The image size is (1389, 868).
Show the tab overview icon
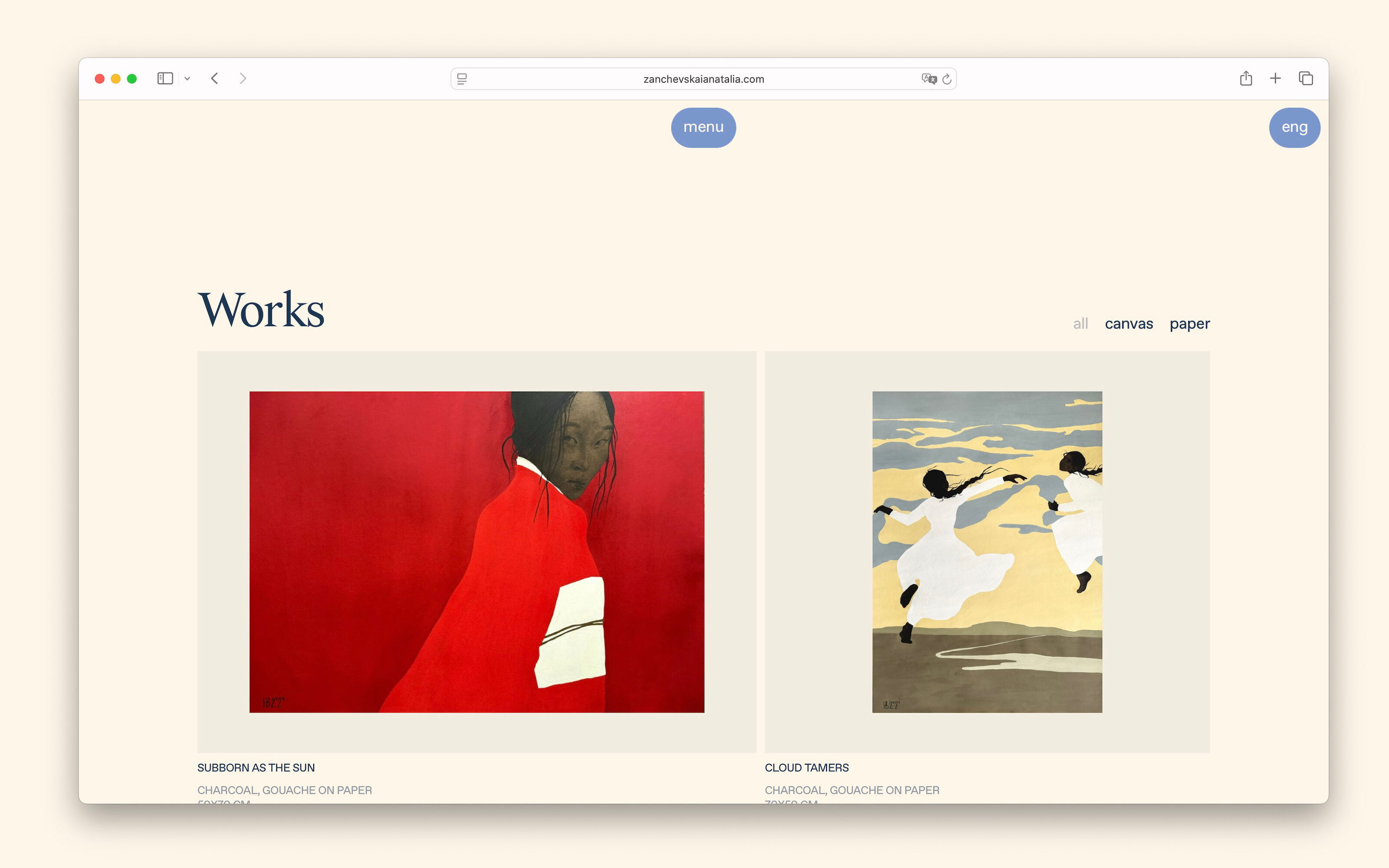tap(1306, 78)
